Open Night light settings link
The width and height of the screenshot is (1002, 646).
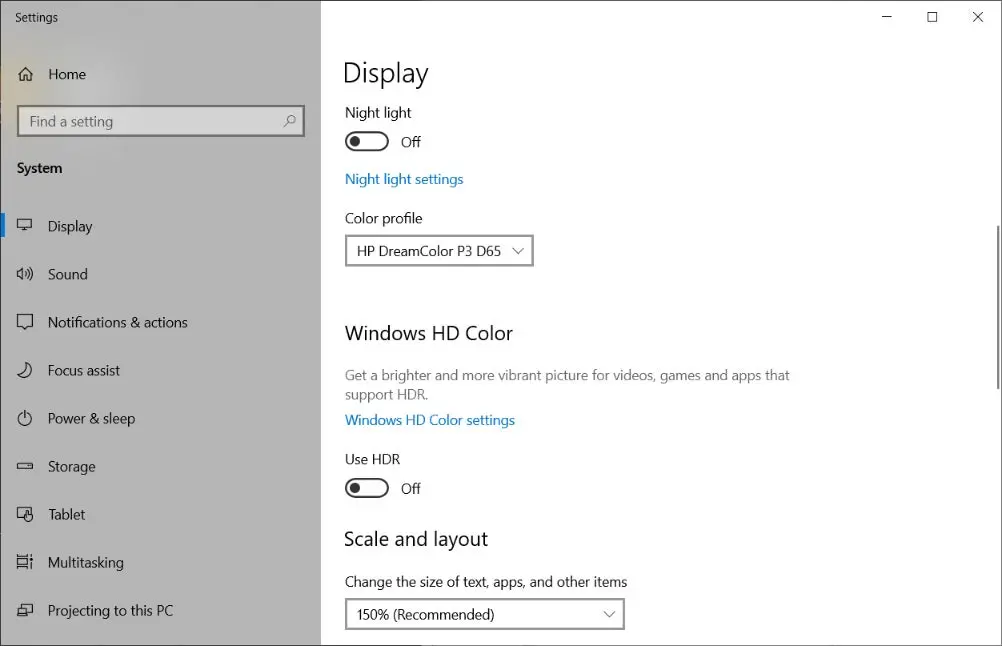tap(404, 179)
